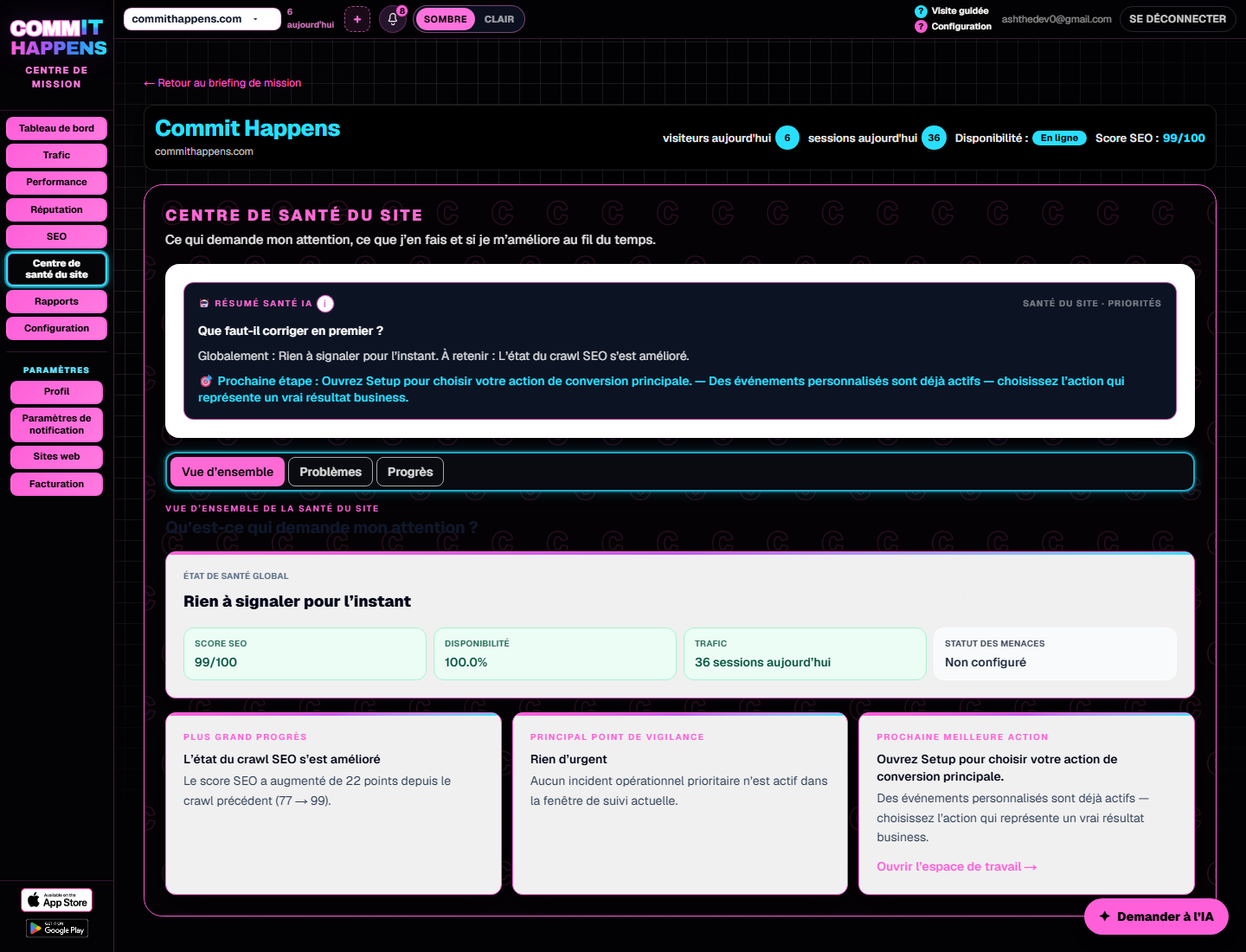
Task: Open the Google Play badge
Action: (57, 929)
